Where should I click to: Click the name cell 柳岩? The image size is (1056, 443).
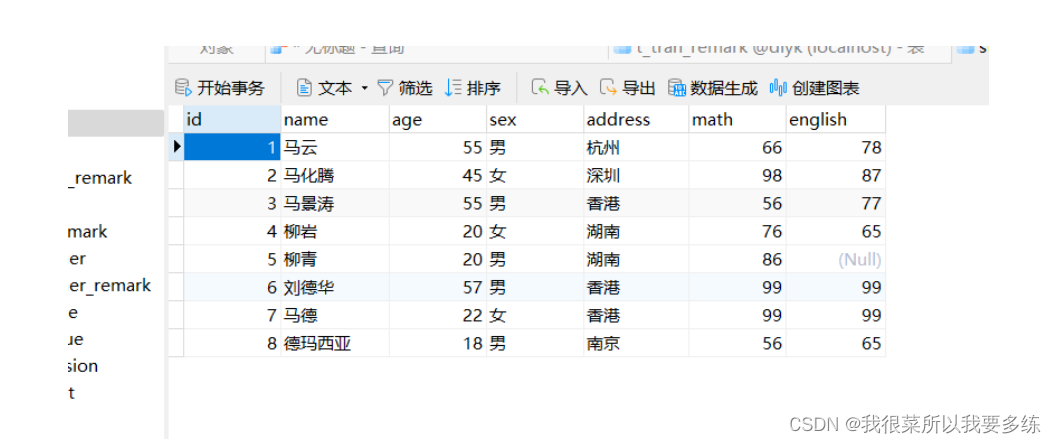click(x=335, y=231)
